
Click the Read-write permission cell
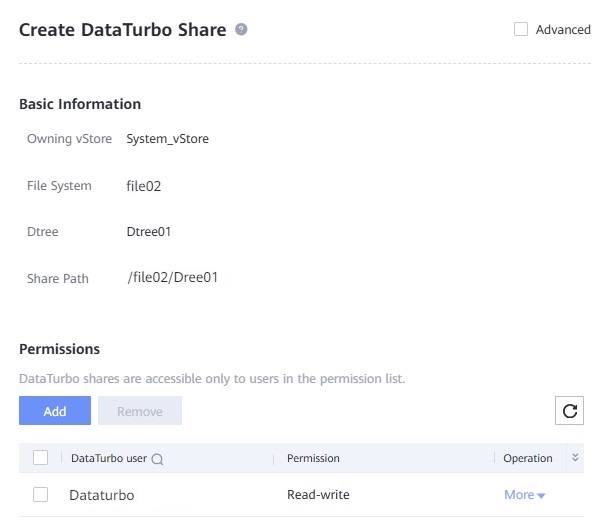coord(318,495)
